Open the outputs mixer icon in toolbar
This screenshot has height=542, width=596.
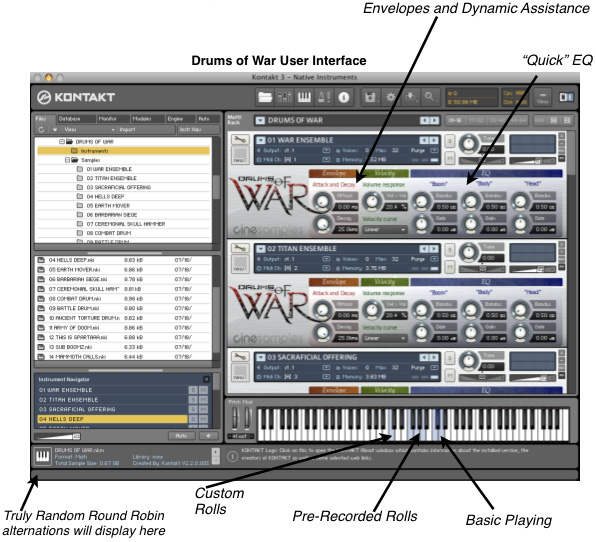pos(284,97)
